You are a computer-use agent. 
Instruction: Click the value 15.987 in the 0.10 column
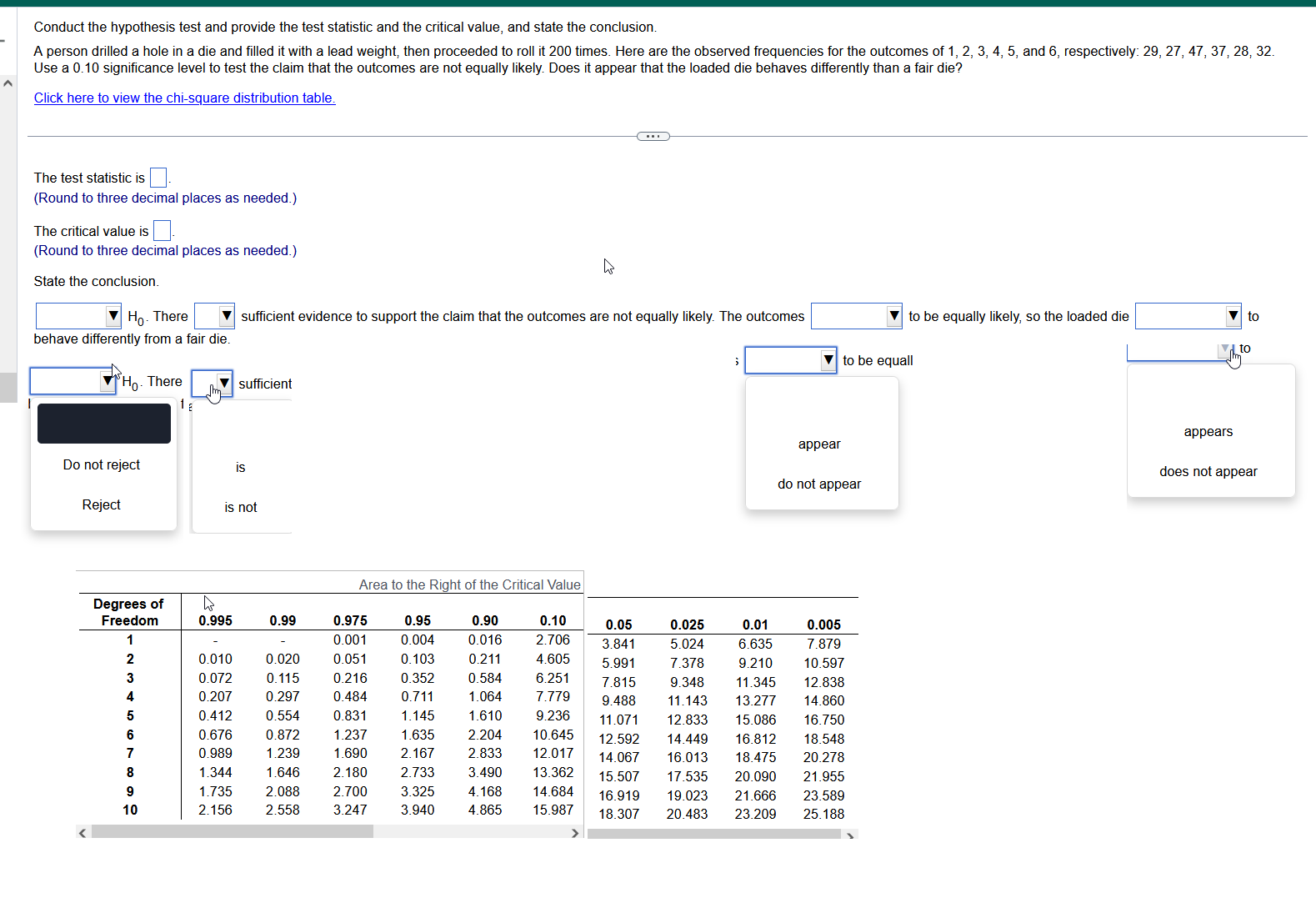click(x=553, y=810)
